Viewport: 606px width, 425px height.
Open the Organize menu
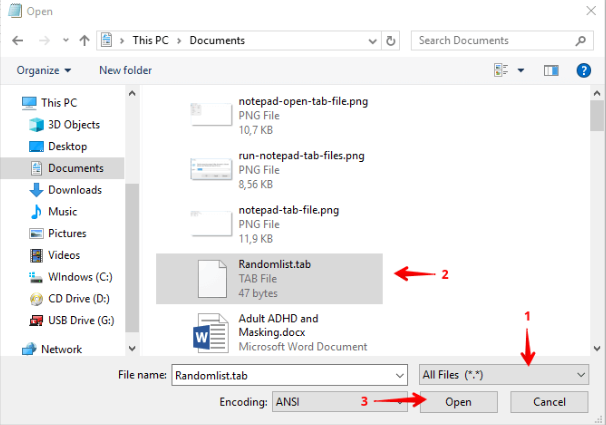(44, 71)
